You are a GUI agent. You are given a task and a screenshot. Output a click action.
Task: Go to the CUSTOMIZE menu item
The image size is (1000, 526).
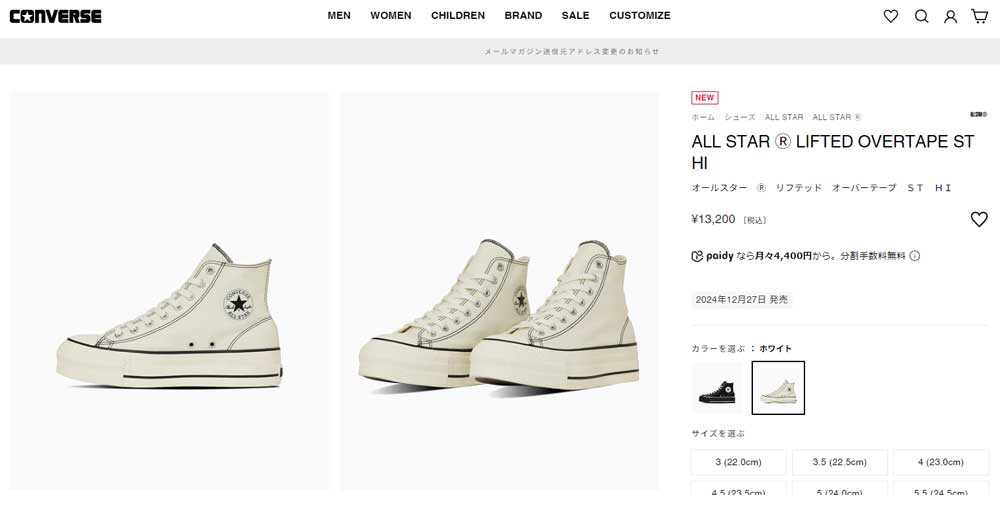[x=640, y=16]
